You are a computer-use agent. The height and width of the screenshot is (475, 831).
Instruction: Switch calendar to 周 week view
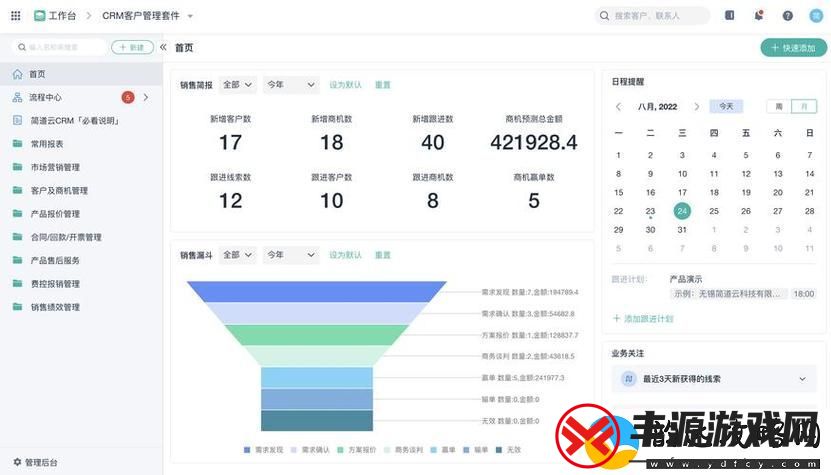(x=779, y=107)
